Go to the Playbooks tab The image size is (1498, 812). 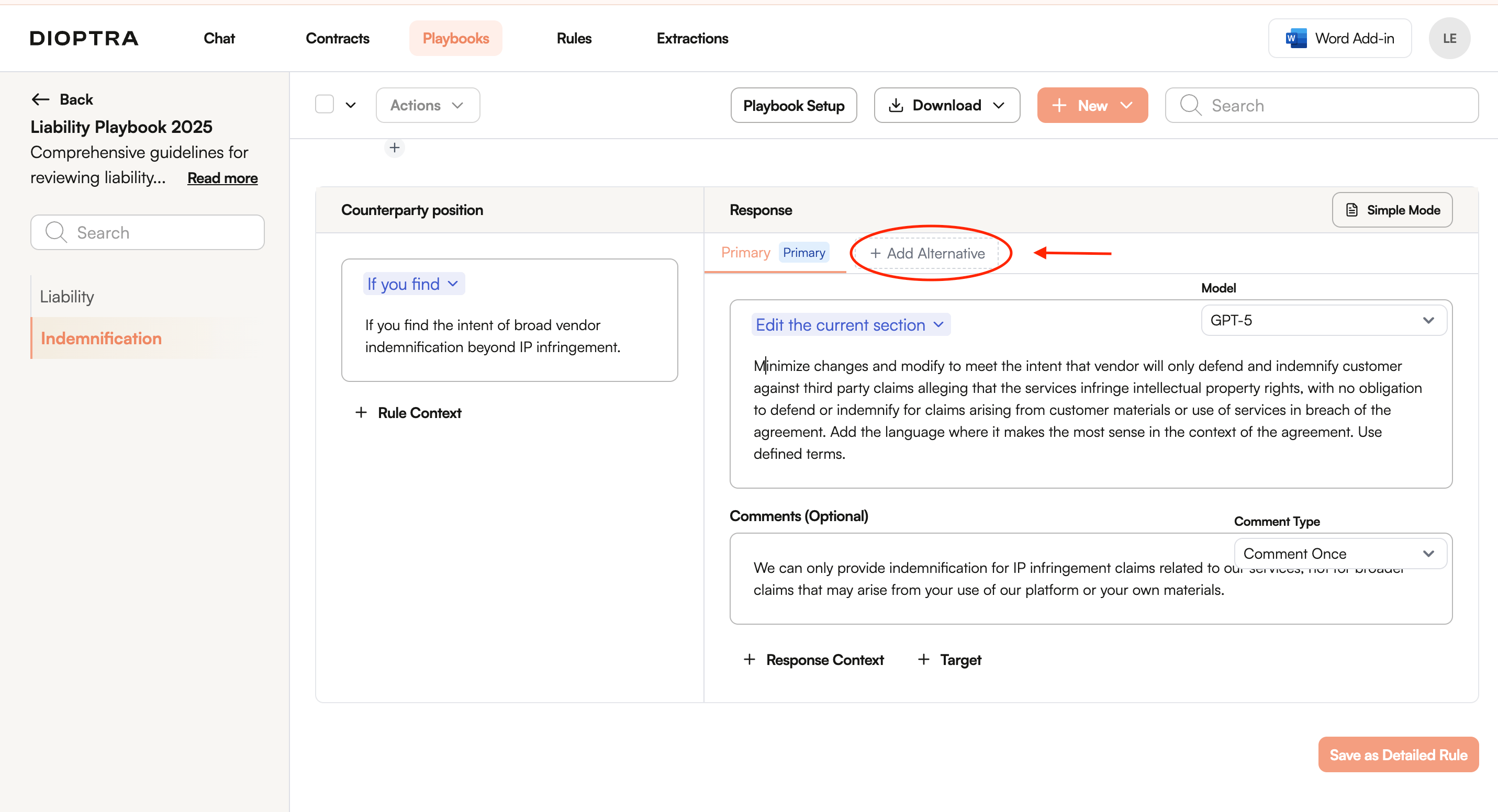coord(455,38)
